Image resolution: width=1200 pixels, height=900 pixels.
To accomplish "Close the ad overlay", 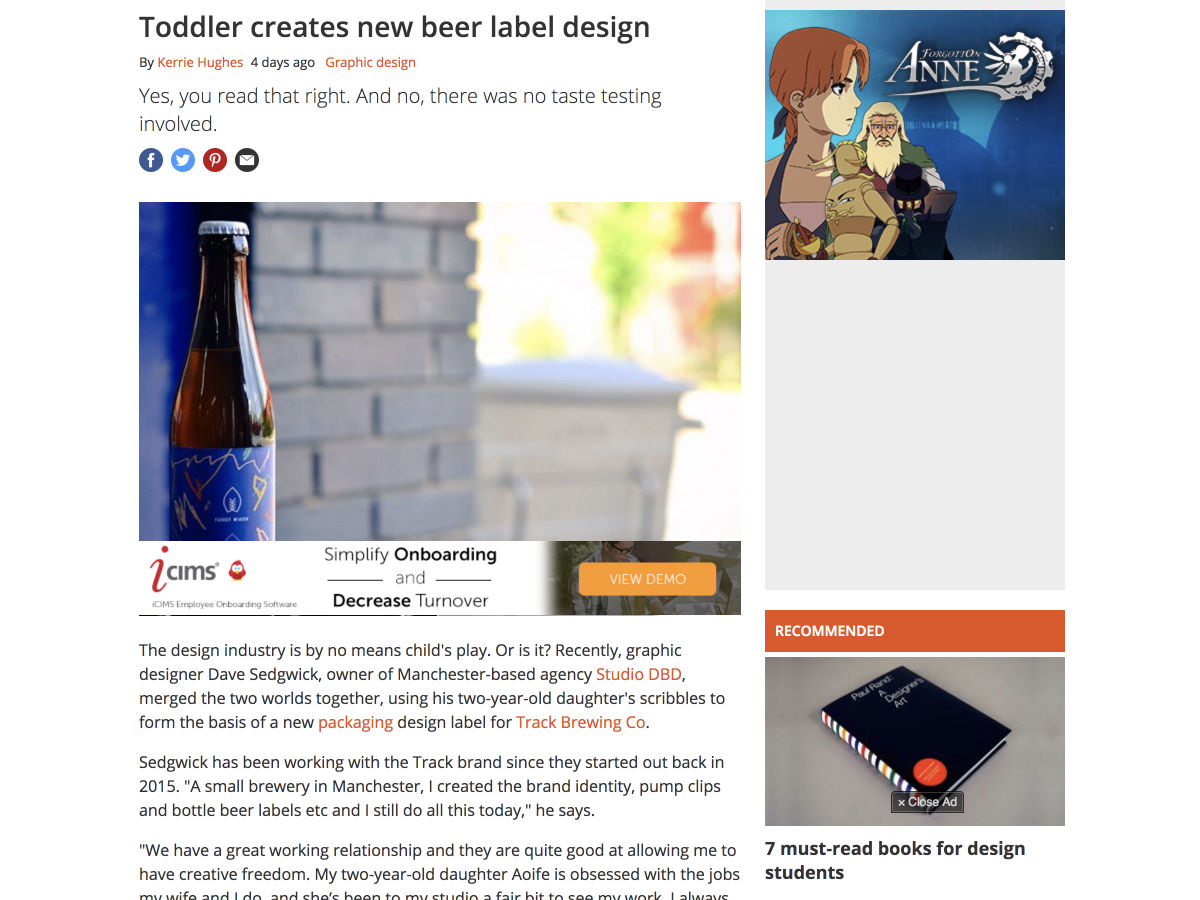I will click(x=927, y=802).
